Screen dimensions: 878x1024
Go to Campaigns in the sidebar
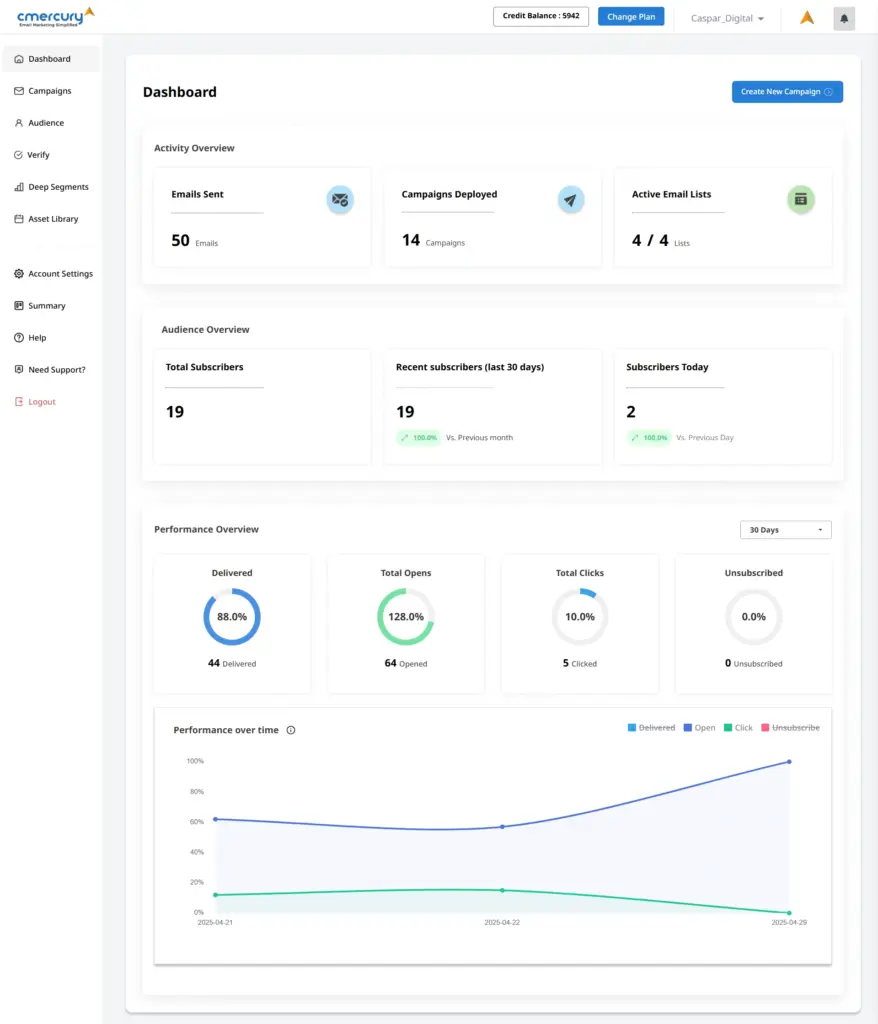click(49, 91)
